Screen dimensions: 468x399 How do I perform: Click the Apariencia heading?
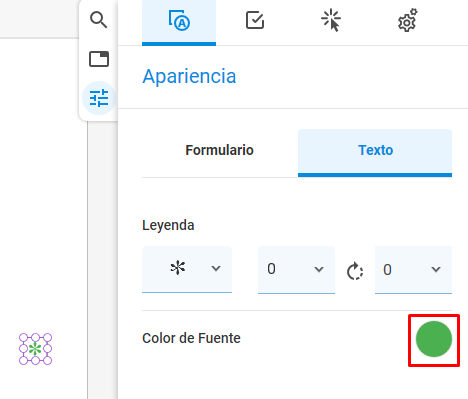pos(189,76)
